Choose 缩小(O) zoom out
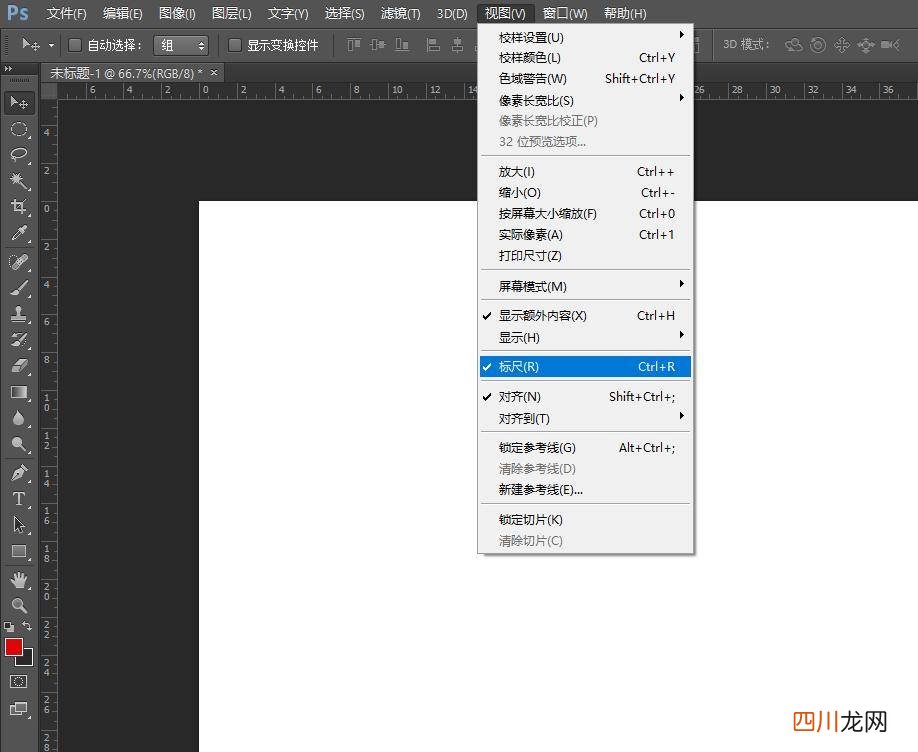This screenshot has height=752, width=918. click(585, 193)
